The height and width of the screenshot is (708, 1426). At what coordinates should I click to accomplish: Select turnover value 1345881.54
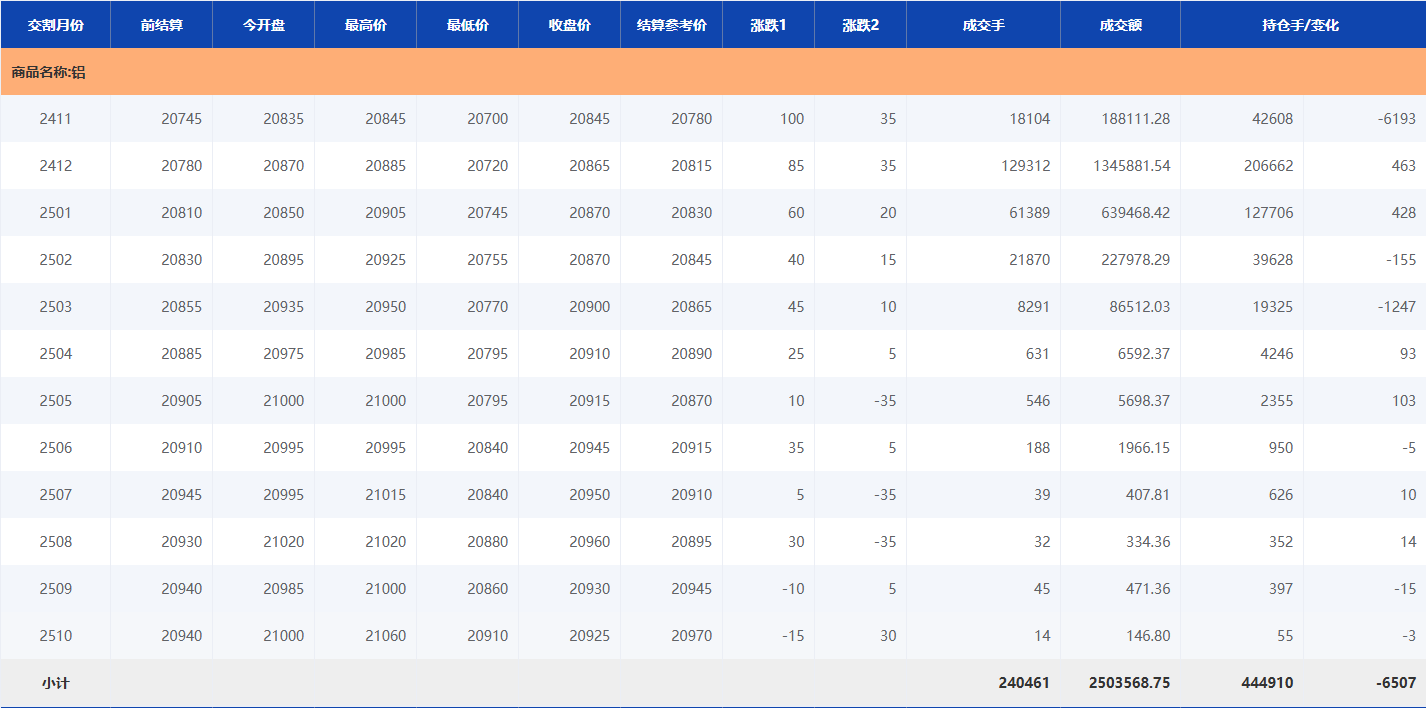(1131, 166)
